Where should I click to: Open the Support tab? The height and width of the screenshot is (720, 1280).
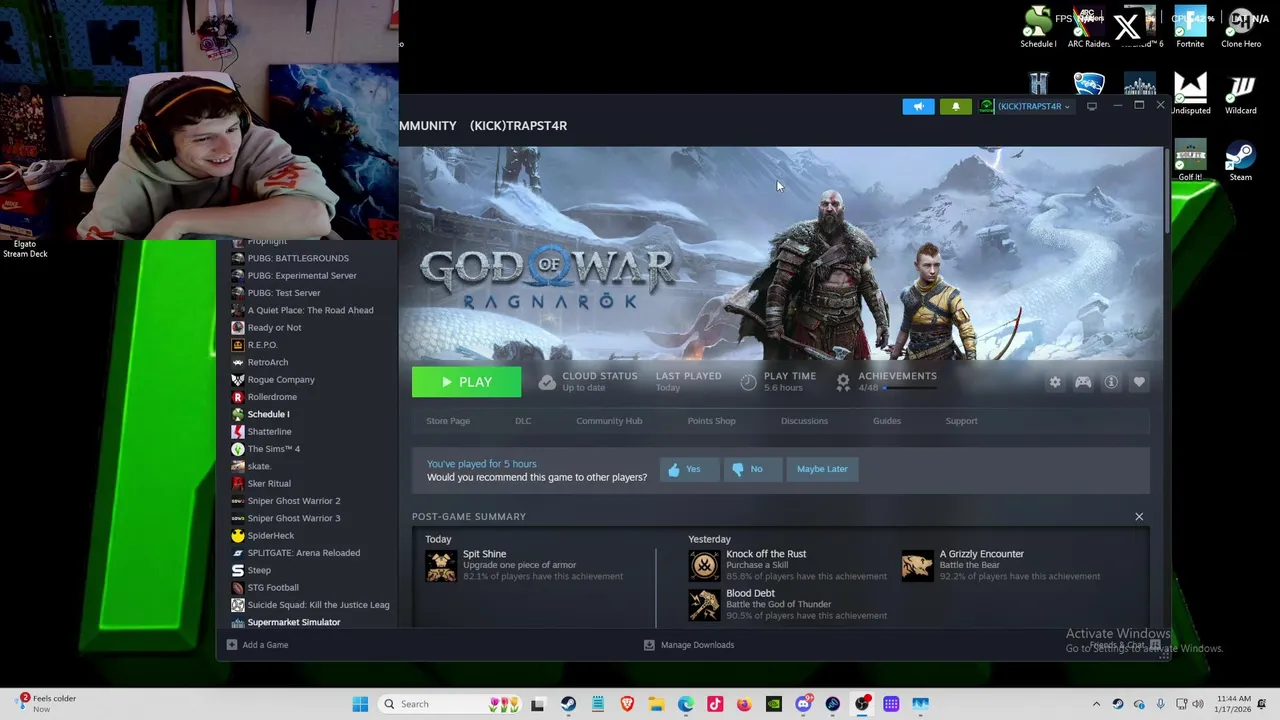pyautogui.click(x=961, y=421)
